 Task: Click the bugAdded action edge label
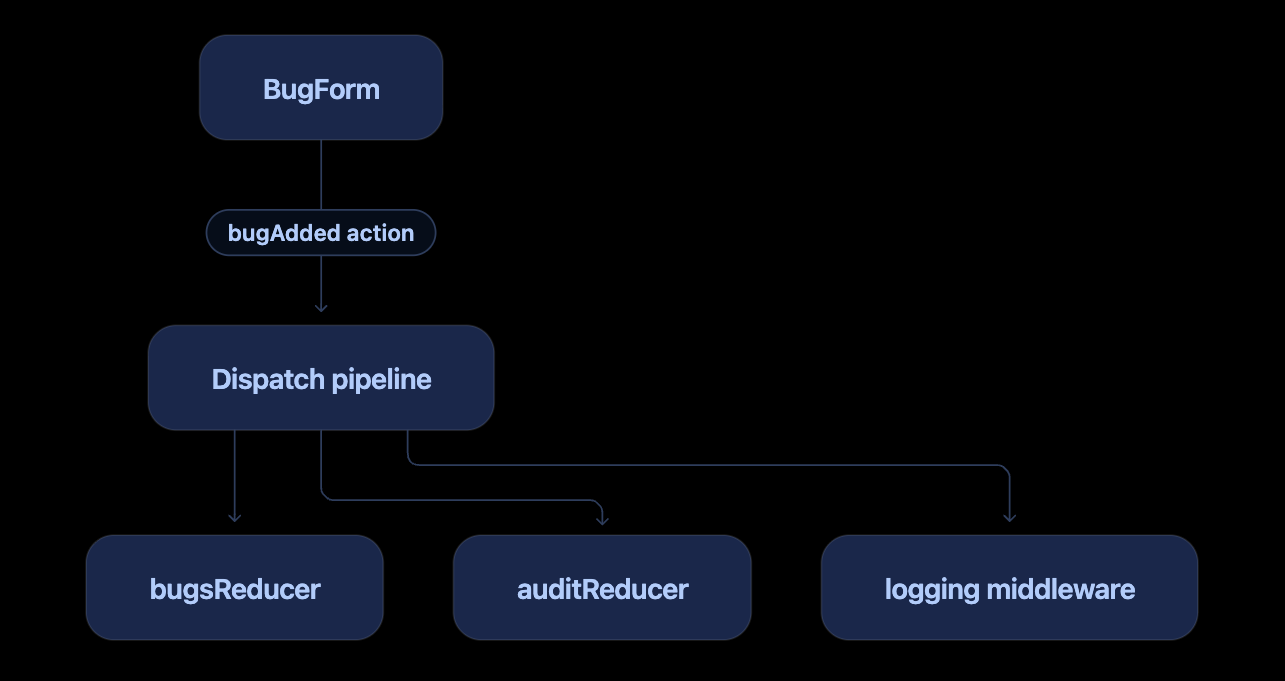click(321, 233)
